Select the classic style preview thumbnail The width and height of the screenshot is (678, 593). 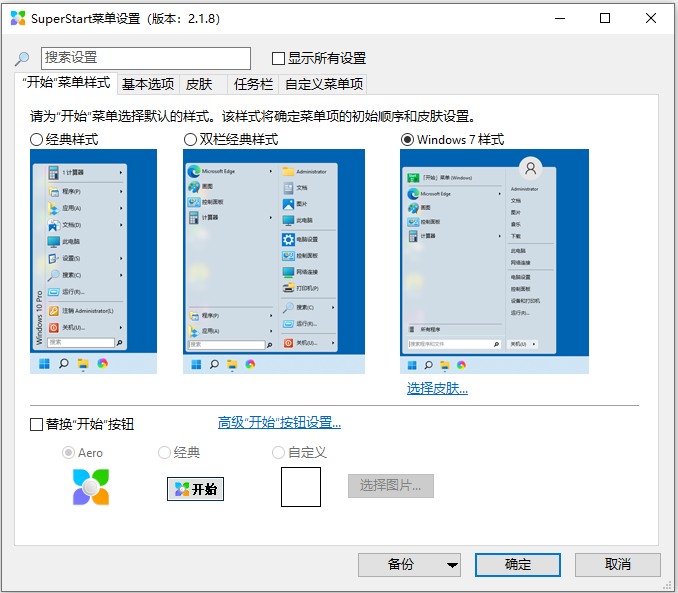pos(93,261)
